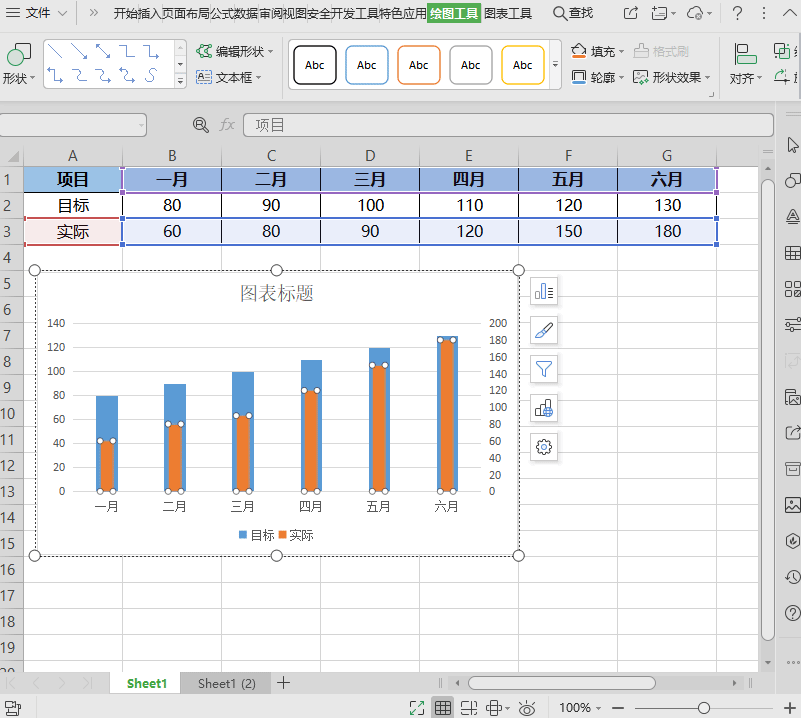Select the elbow connector shape
The image size is (801, 718).
point(127,51)
